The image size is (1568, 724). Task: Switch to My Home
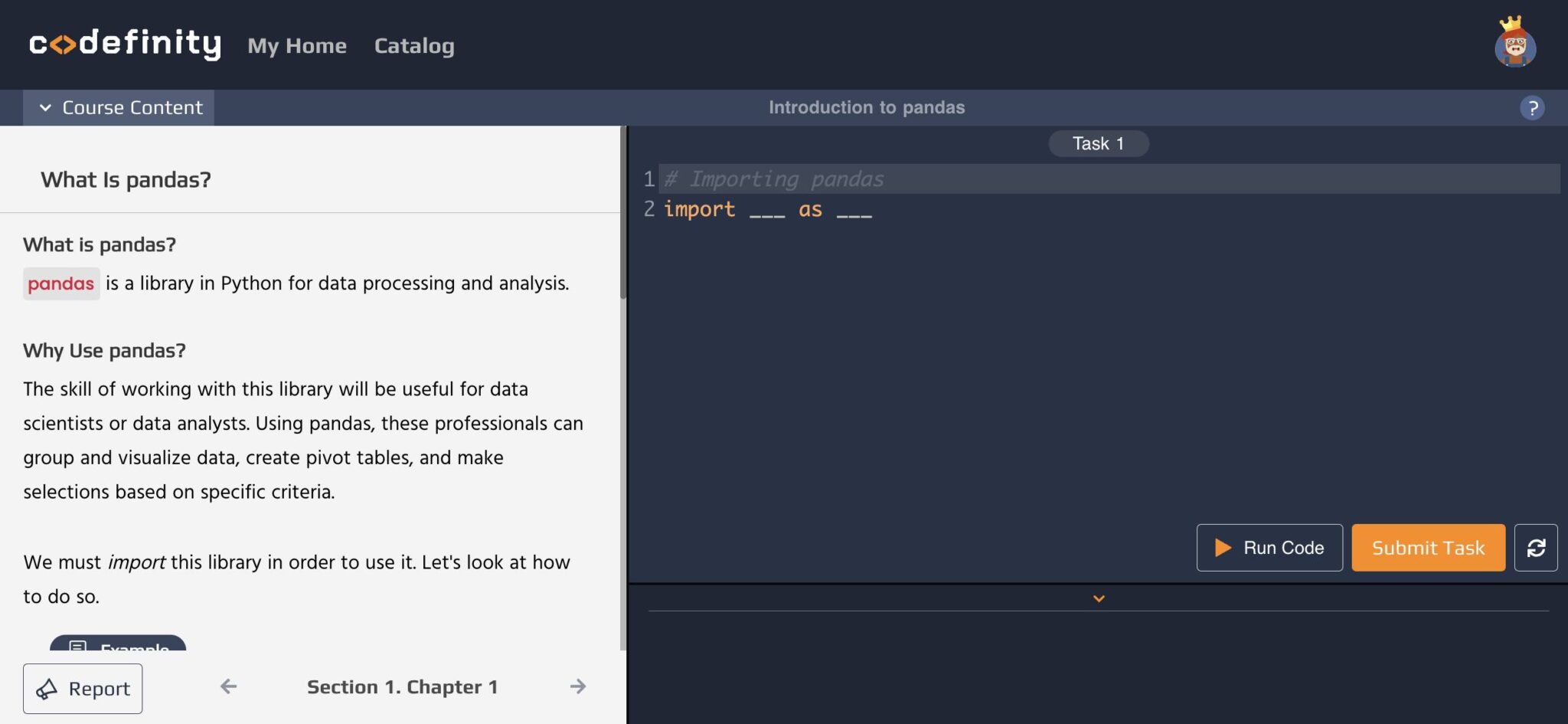pyautogui.click(x=296, y=46)
